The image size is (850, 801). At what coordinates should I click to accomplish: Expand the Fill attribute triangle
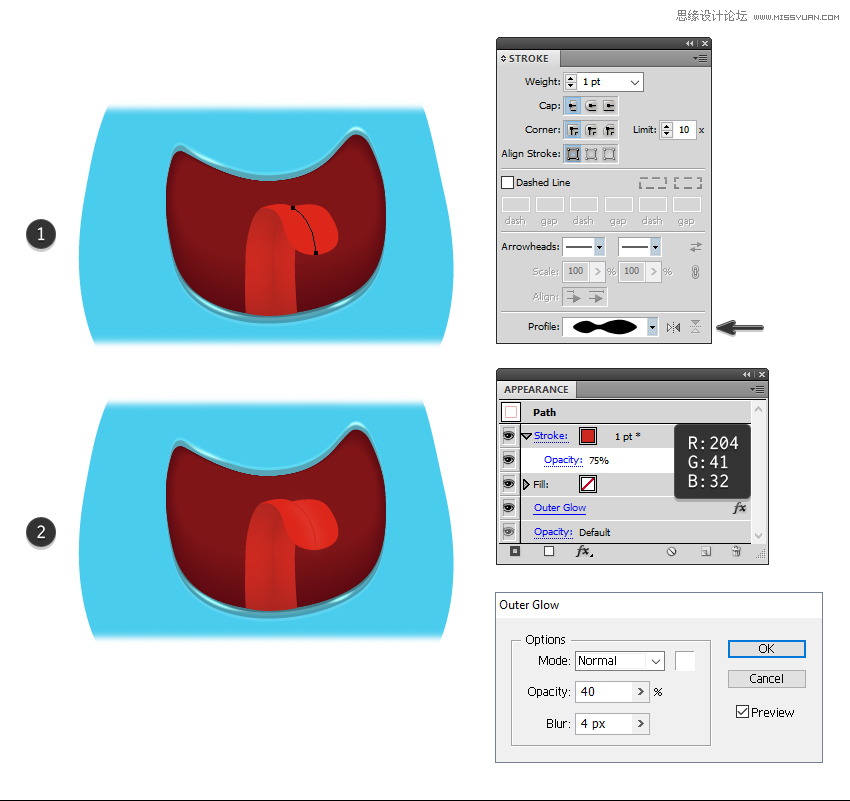pyautogui.click(x=526, y=484)
